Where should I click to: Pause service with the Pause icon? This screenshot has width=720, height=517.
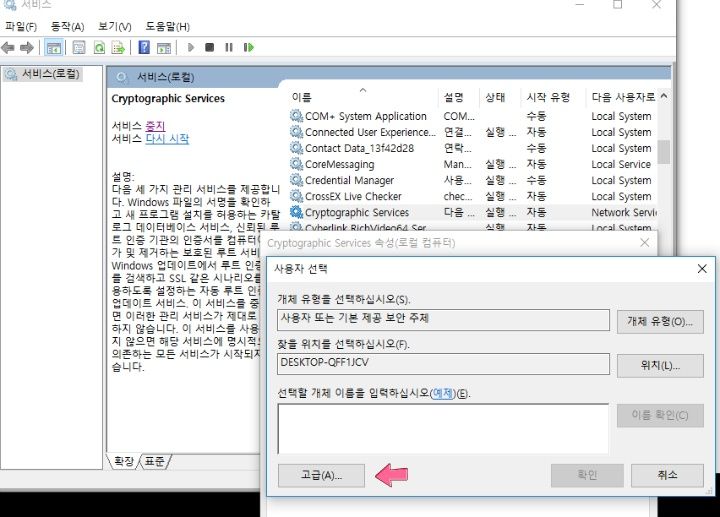(229, 47)
